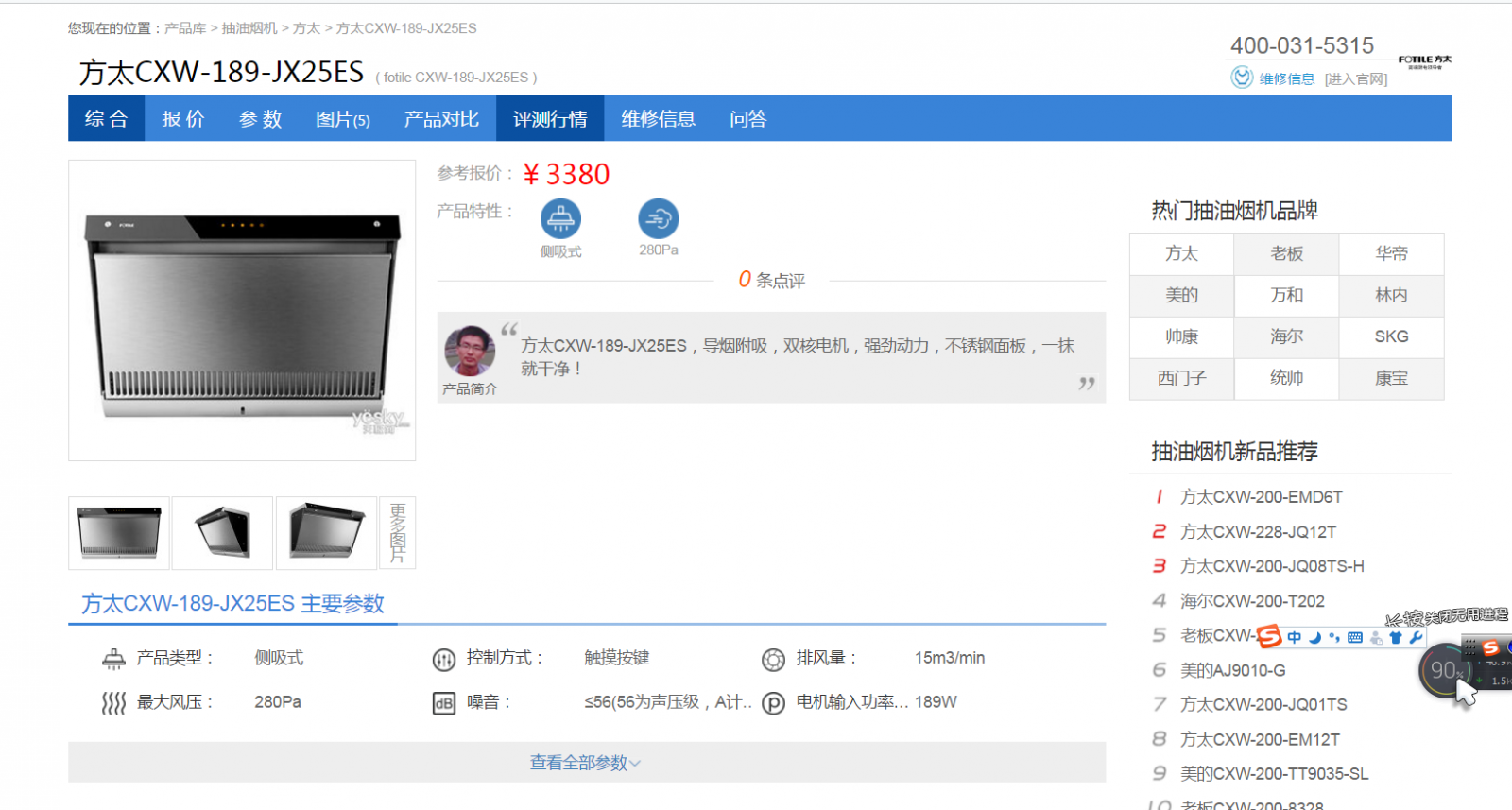Image resolution: width=1512 pixels, height=810 pixels.
Task: Select the first front-view thumbnail
Action: click(x=119, y=533)
